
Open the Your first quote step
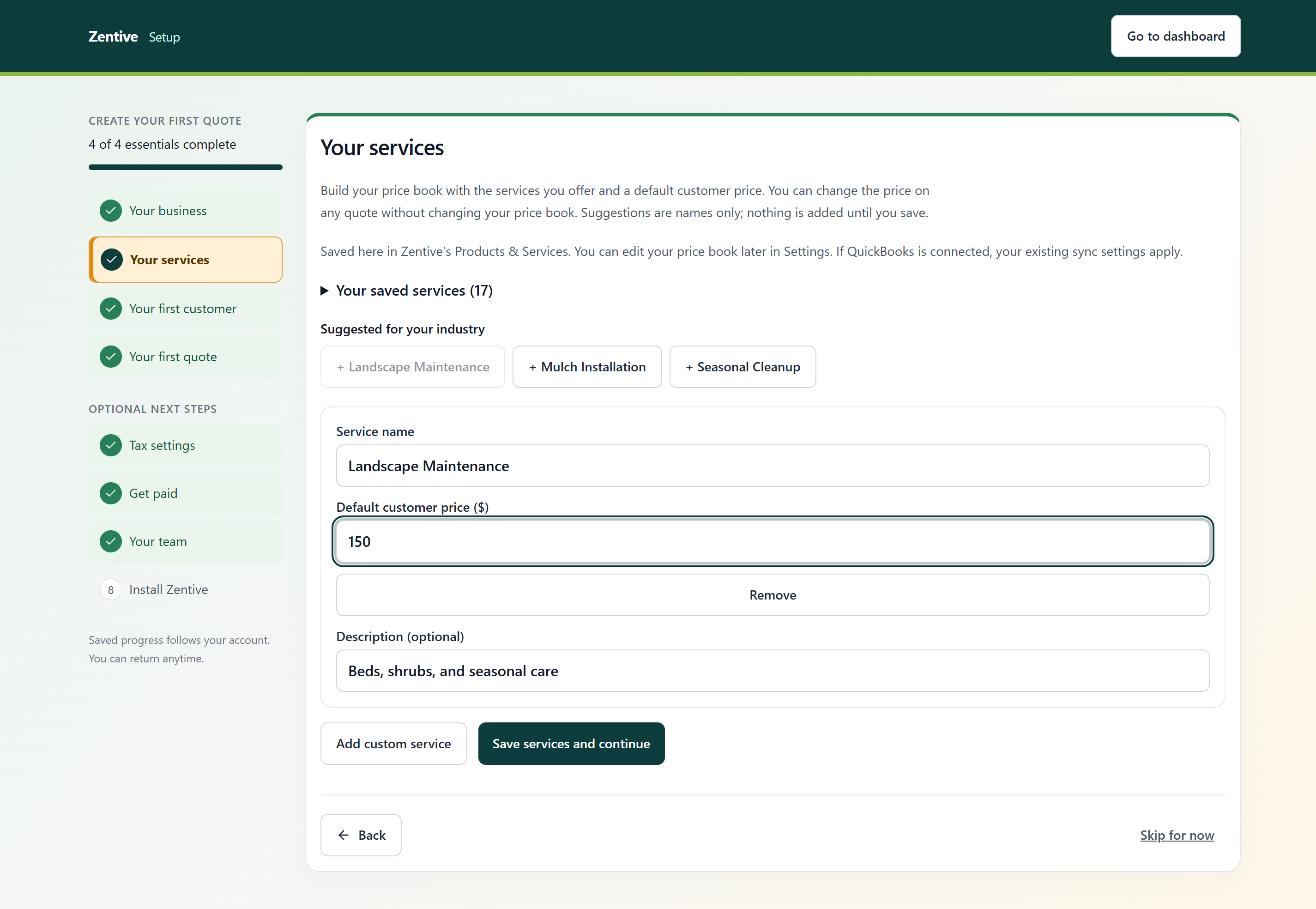tap(186, 357)
